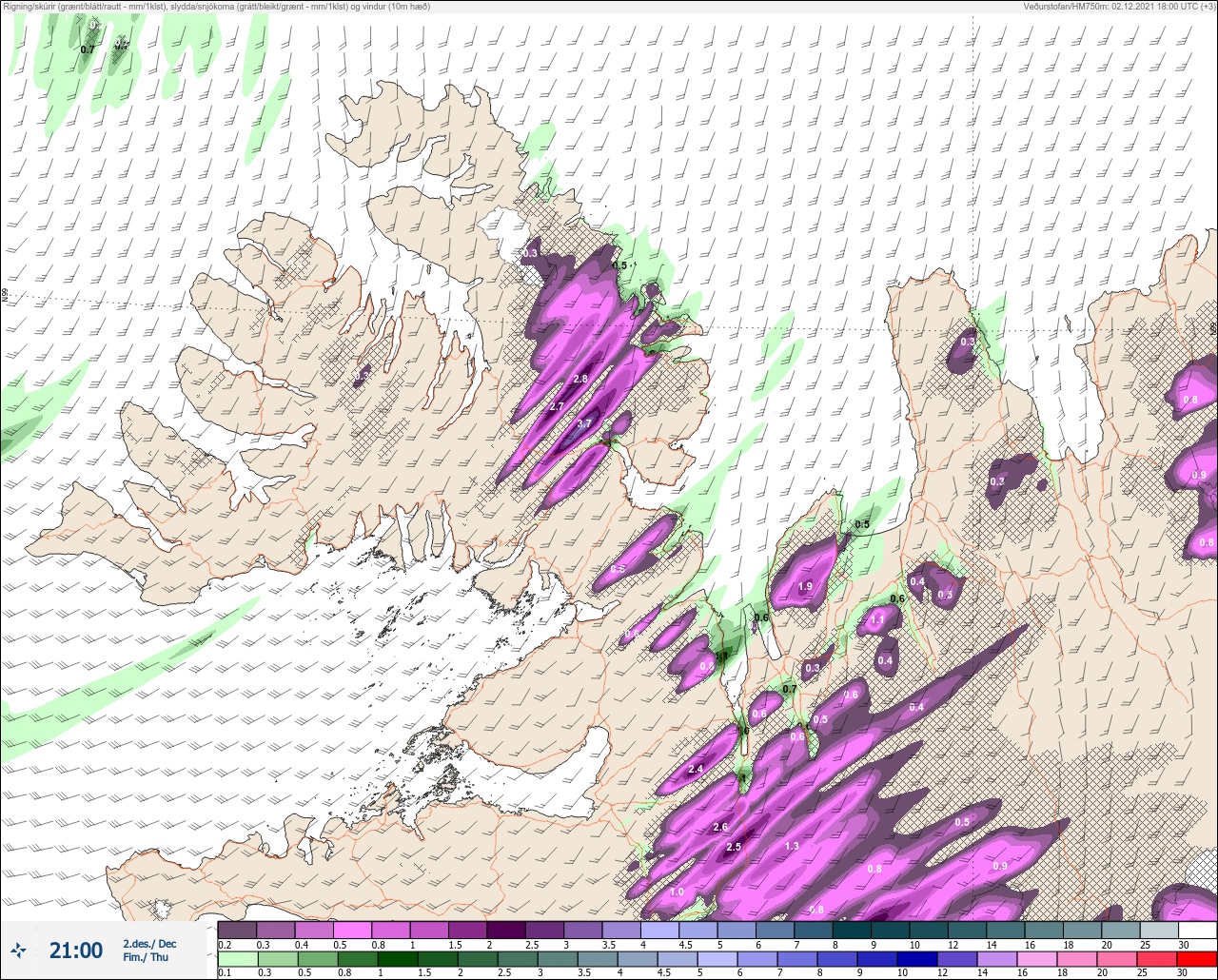Click the Veðurstofan logo icon beside 21:00

(x=18, y=950)
